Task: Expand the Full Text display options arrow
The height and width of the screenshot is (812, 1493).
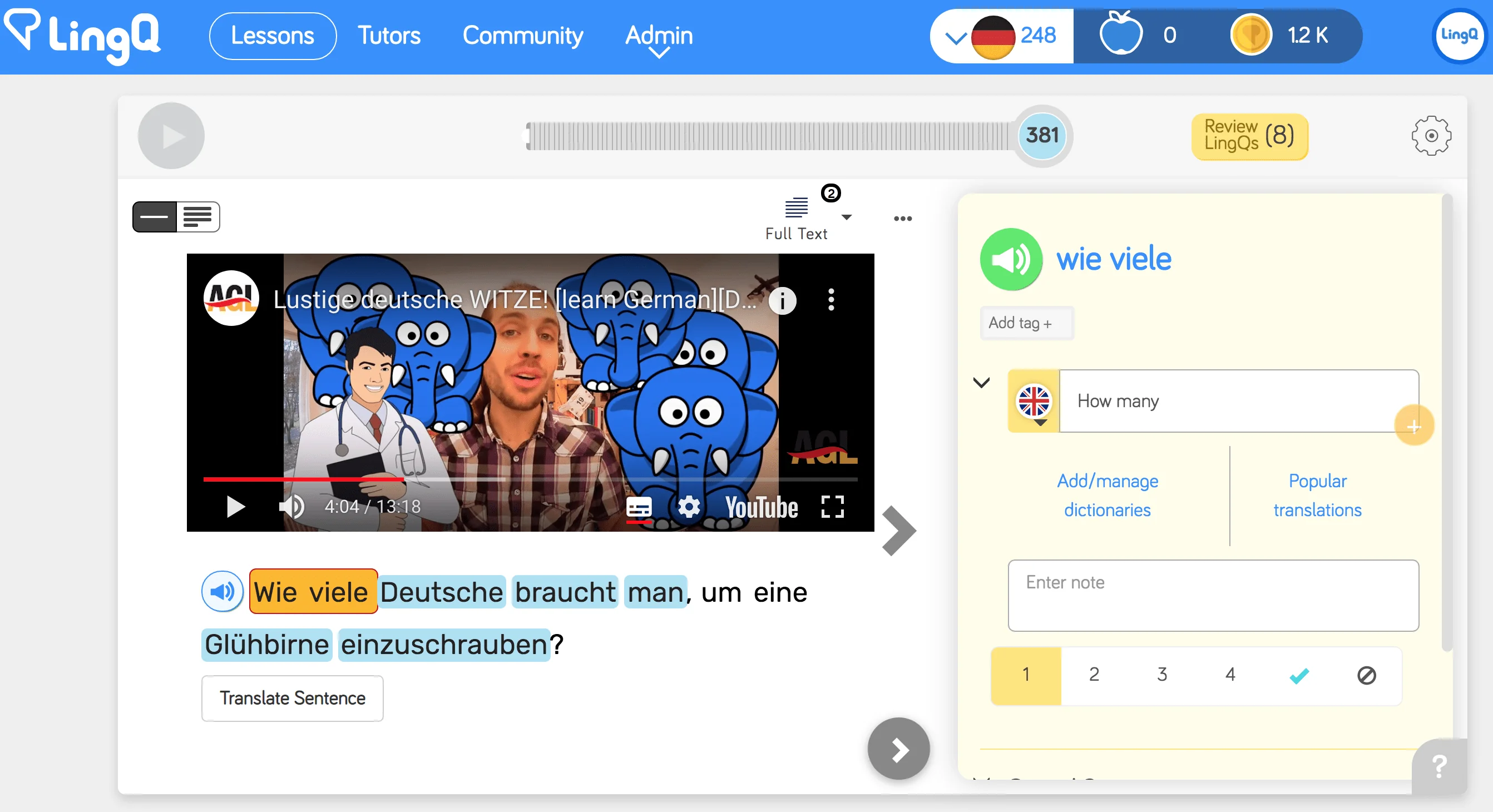Action: pos(847,217)
